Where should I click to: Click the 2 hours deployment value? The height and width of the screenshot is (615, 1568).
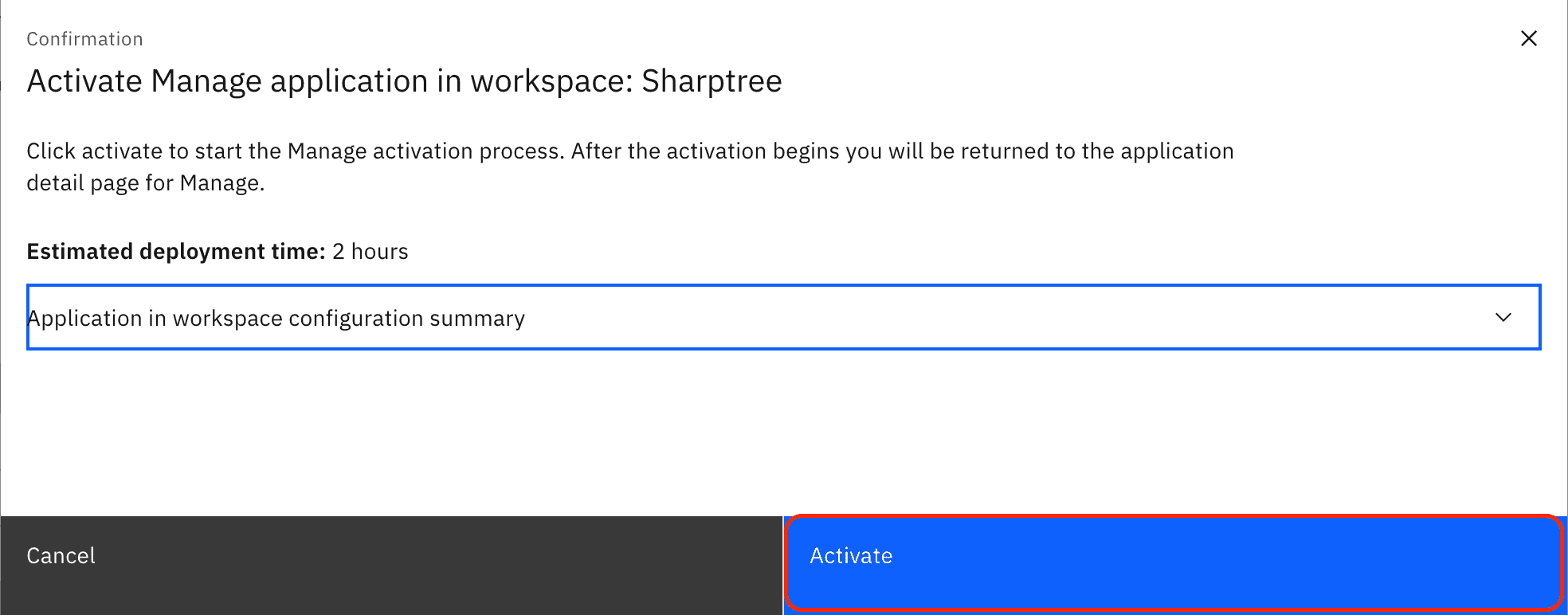tap(370, 252)
